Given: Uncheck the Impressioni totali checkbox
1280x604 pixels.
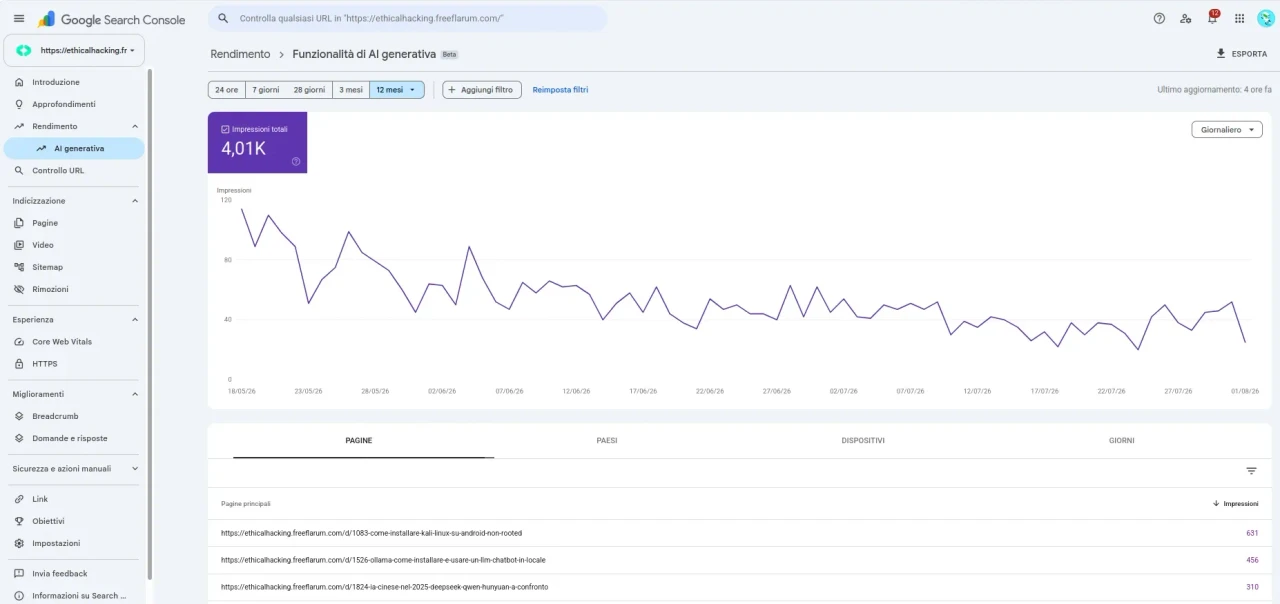Looking at the screenshot, I should pyautogui.click(x=225, y=129).
